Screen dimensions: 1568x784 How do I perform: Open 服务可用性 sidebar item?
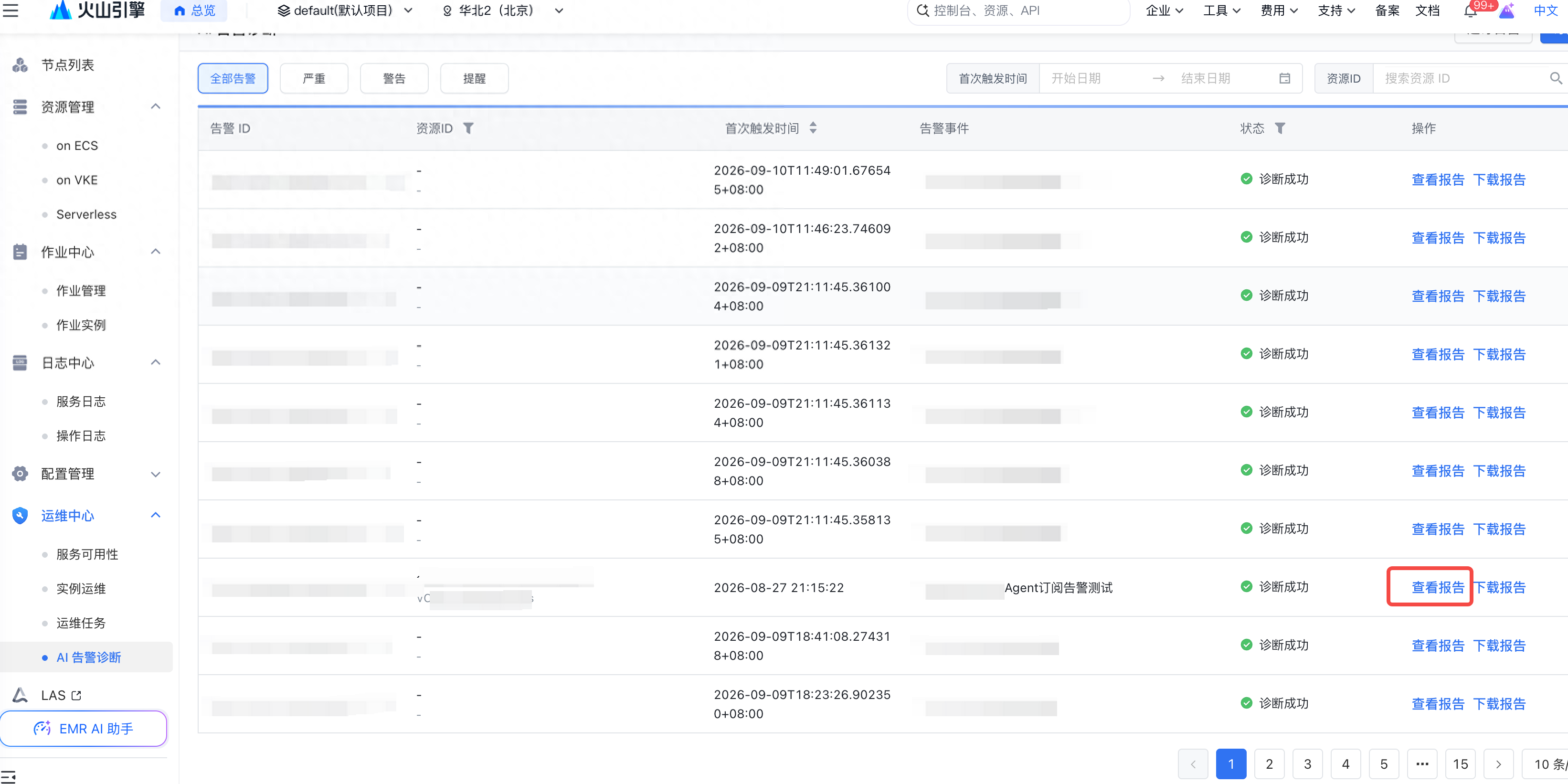87,554
